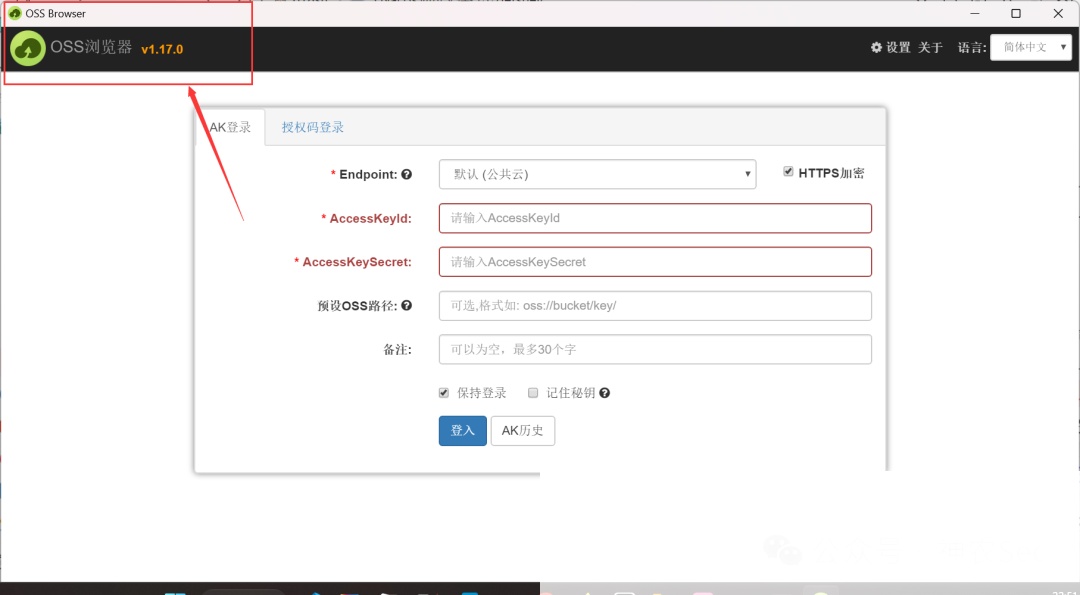Screen dimensions: 1080x595
Task: Switch to the AK登录 tab
Action: [x=231, y=127]
